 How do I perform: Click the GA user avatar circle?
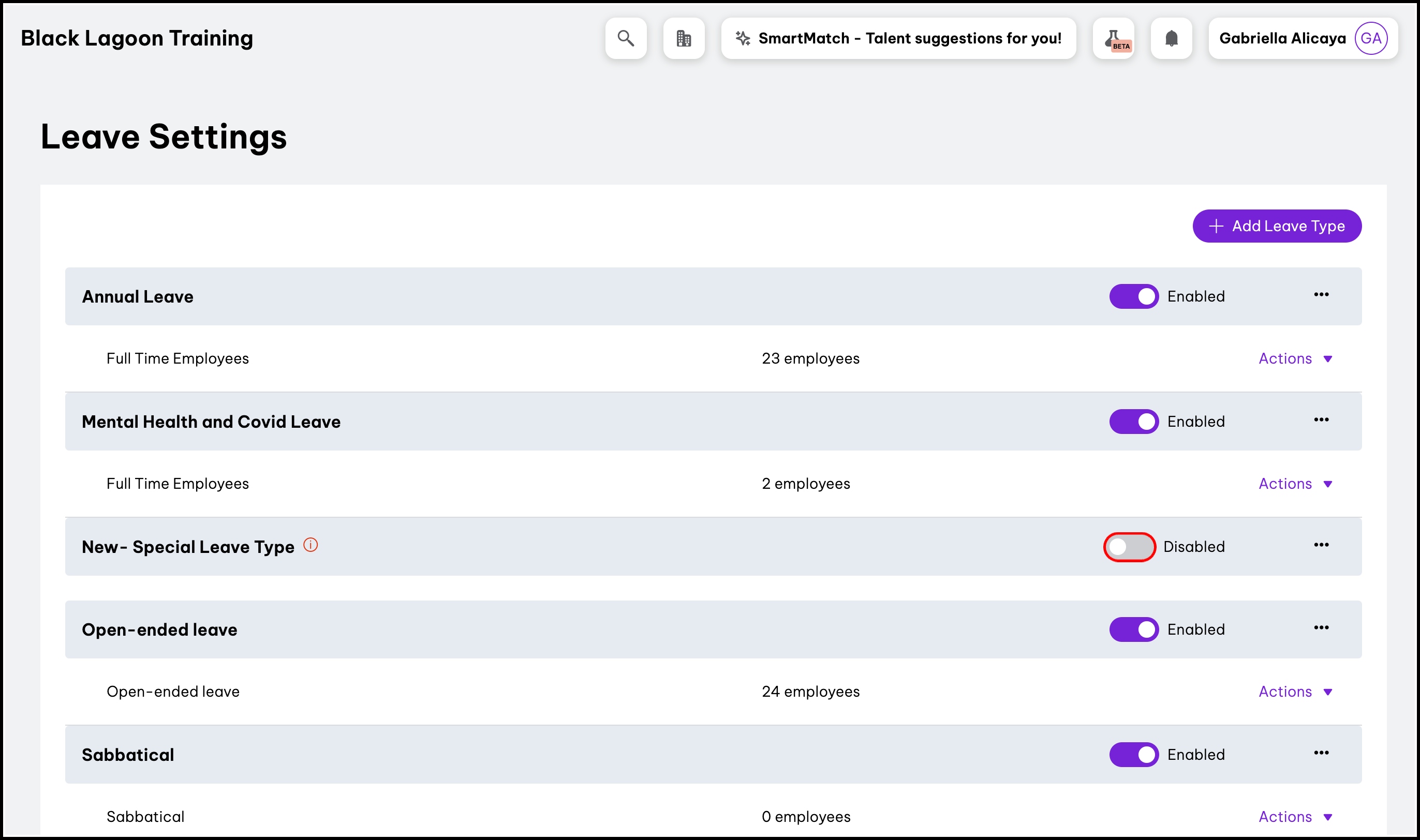pyautogui.click(x=1371, y=38)
